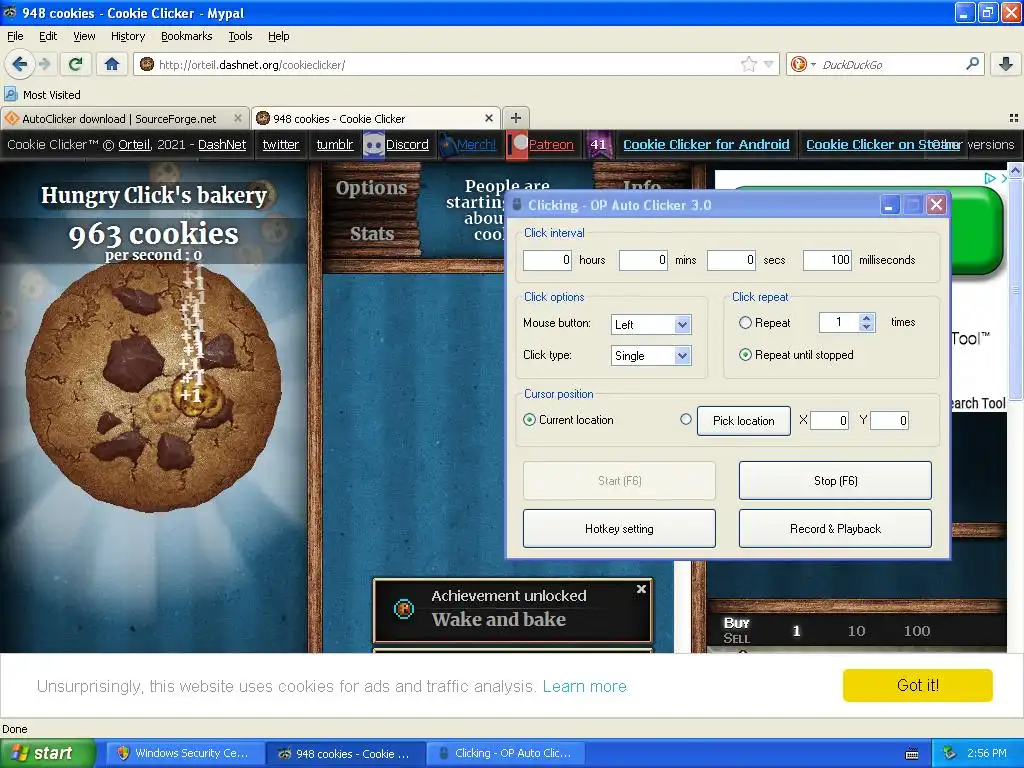Select Repeat until stopped radio button
Viewport: 1024px width, 768px height.
pyautogui.click(x=745, y=355)
